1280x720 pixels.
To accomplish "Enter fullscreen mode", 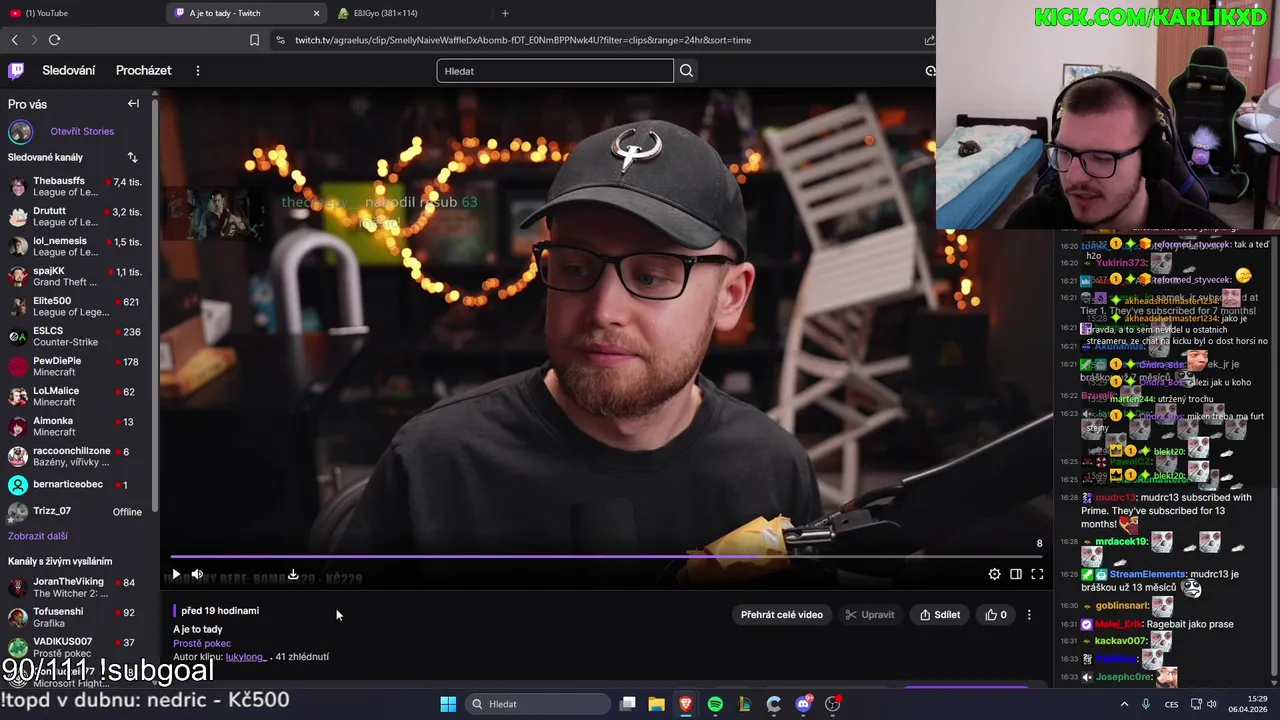I will 1037,574.
